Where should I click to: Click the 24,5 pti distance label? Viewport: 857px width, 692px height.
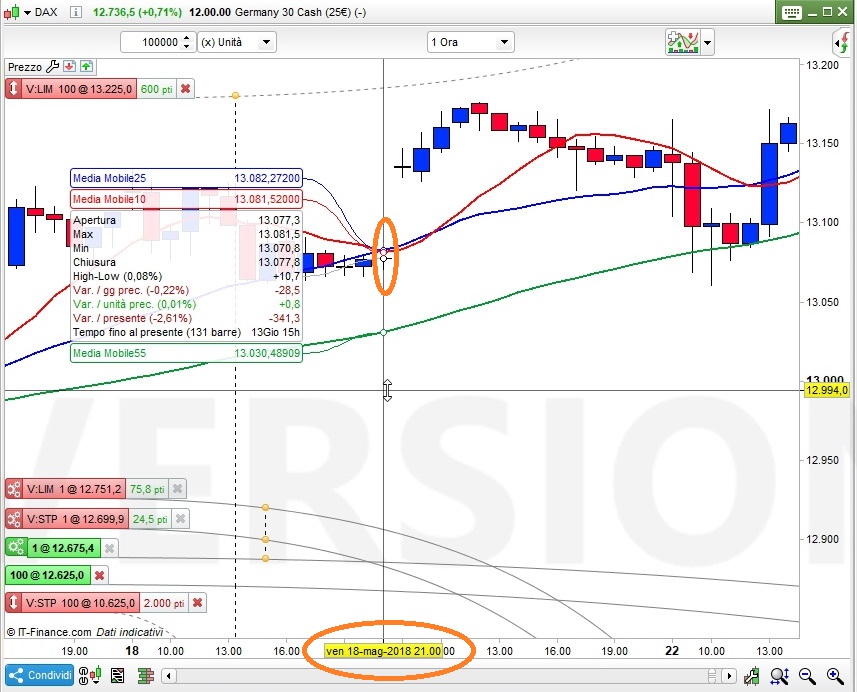(150, 519)
